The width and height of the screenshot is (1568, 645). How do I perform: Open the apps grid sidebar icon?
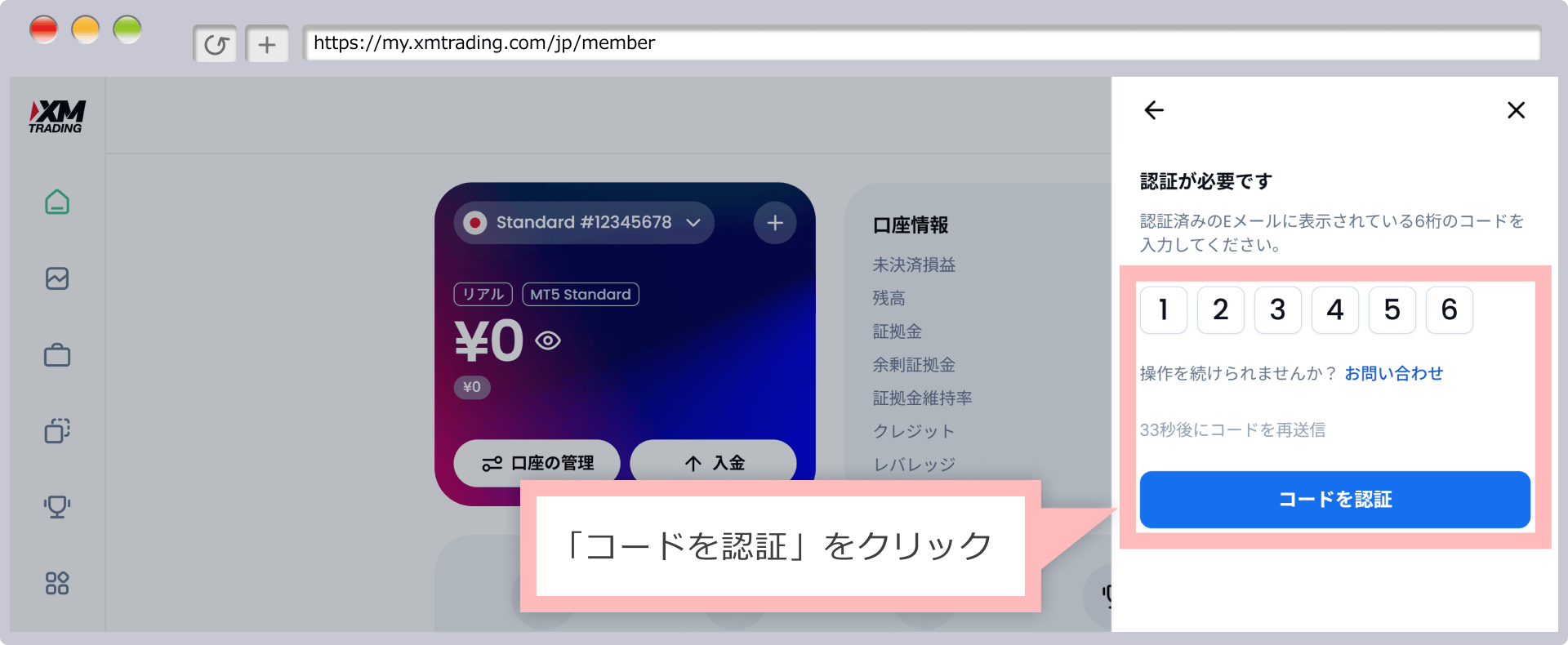tap(57, 583)
